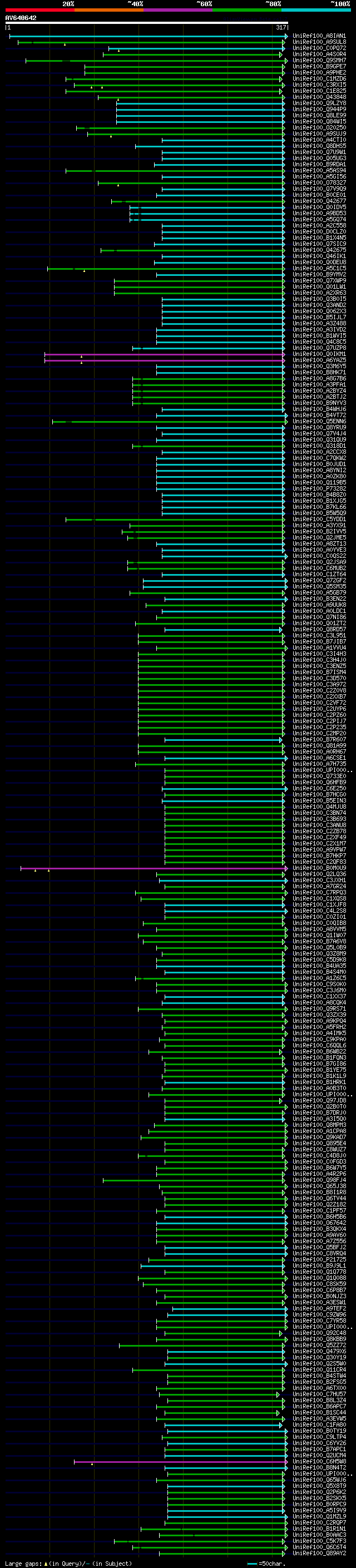This screenshot has width=356, height=1568.
Task: Click hit label UniRef100_B9GPE7
Action: click(319, 66)
